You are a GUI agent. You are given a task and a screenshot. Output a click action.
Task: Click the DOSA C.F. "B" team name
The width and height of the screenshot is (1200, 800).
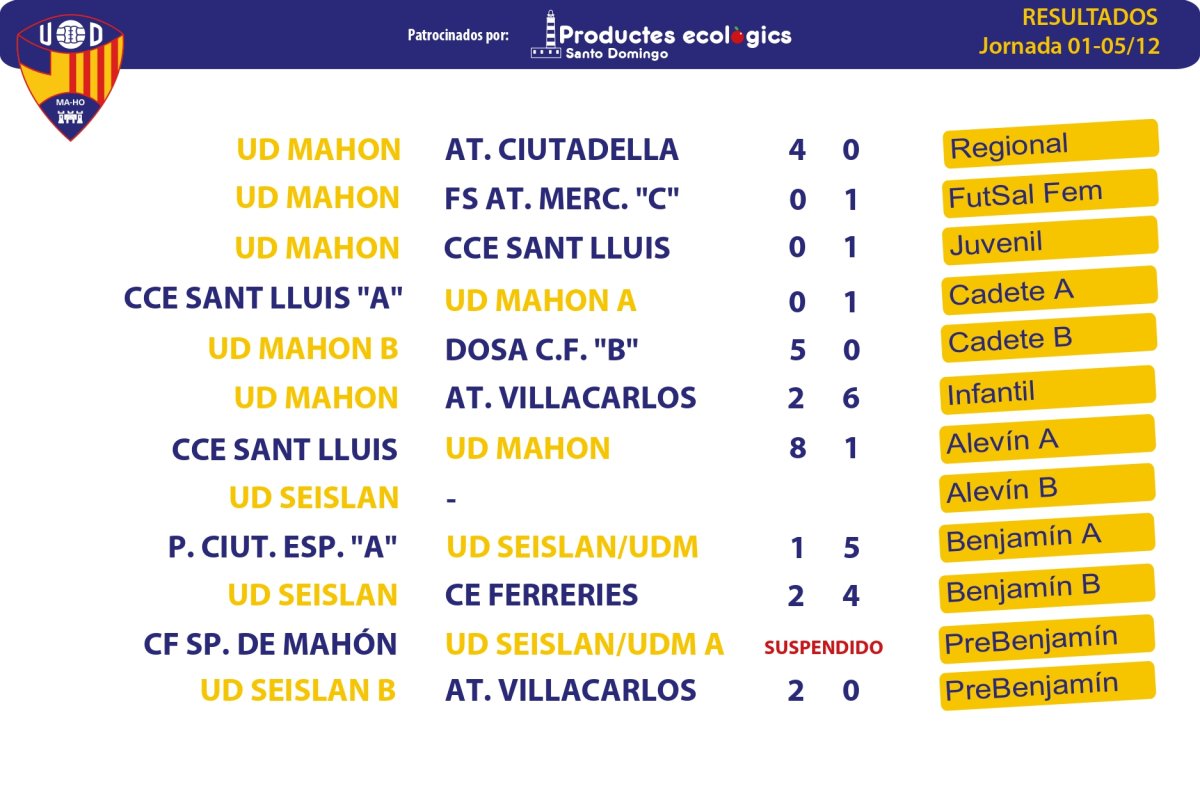[542, 349]
